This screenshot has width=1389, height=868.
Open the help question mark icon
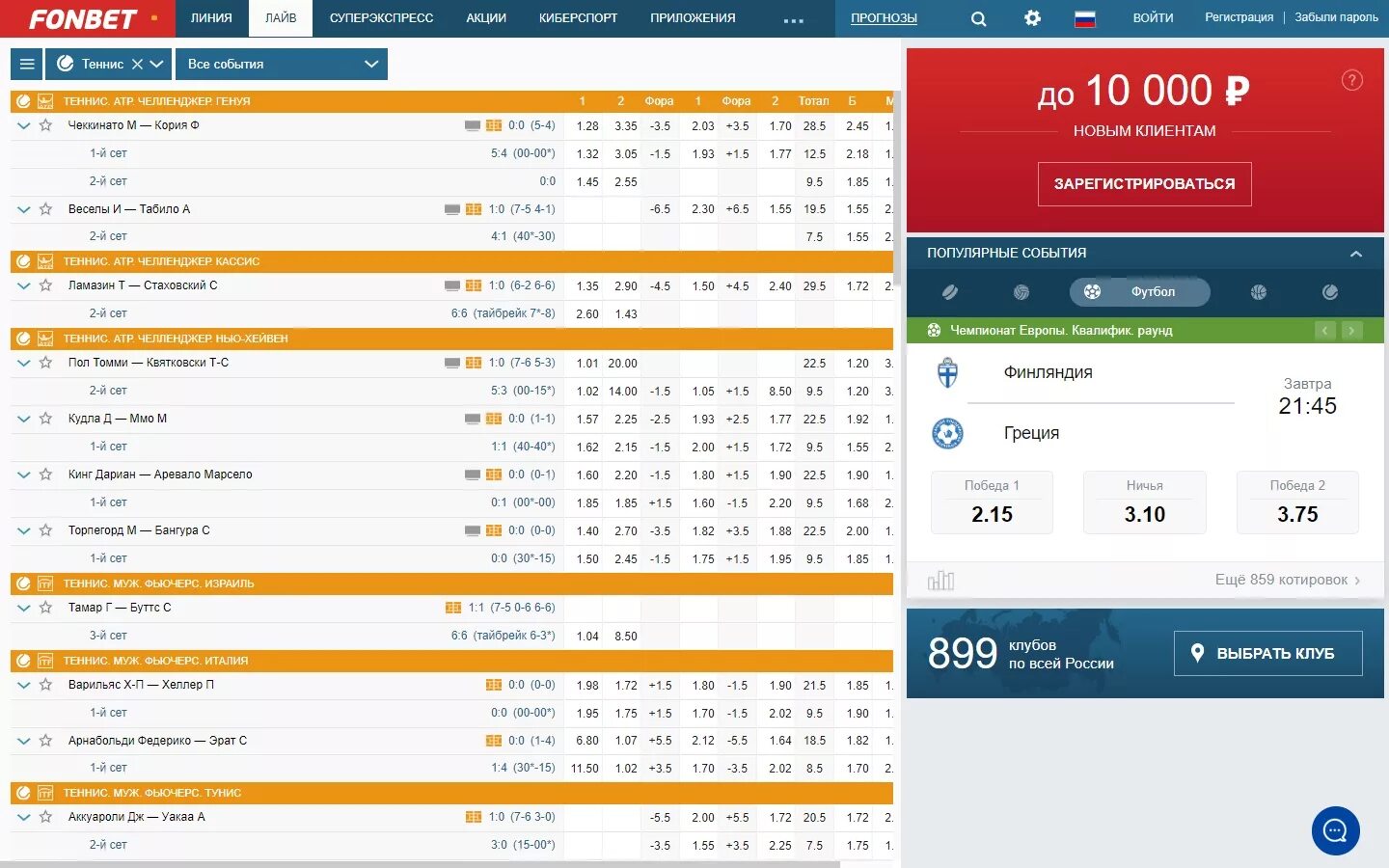1352,80
